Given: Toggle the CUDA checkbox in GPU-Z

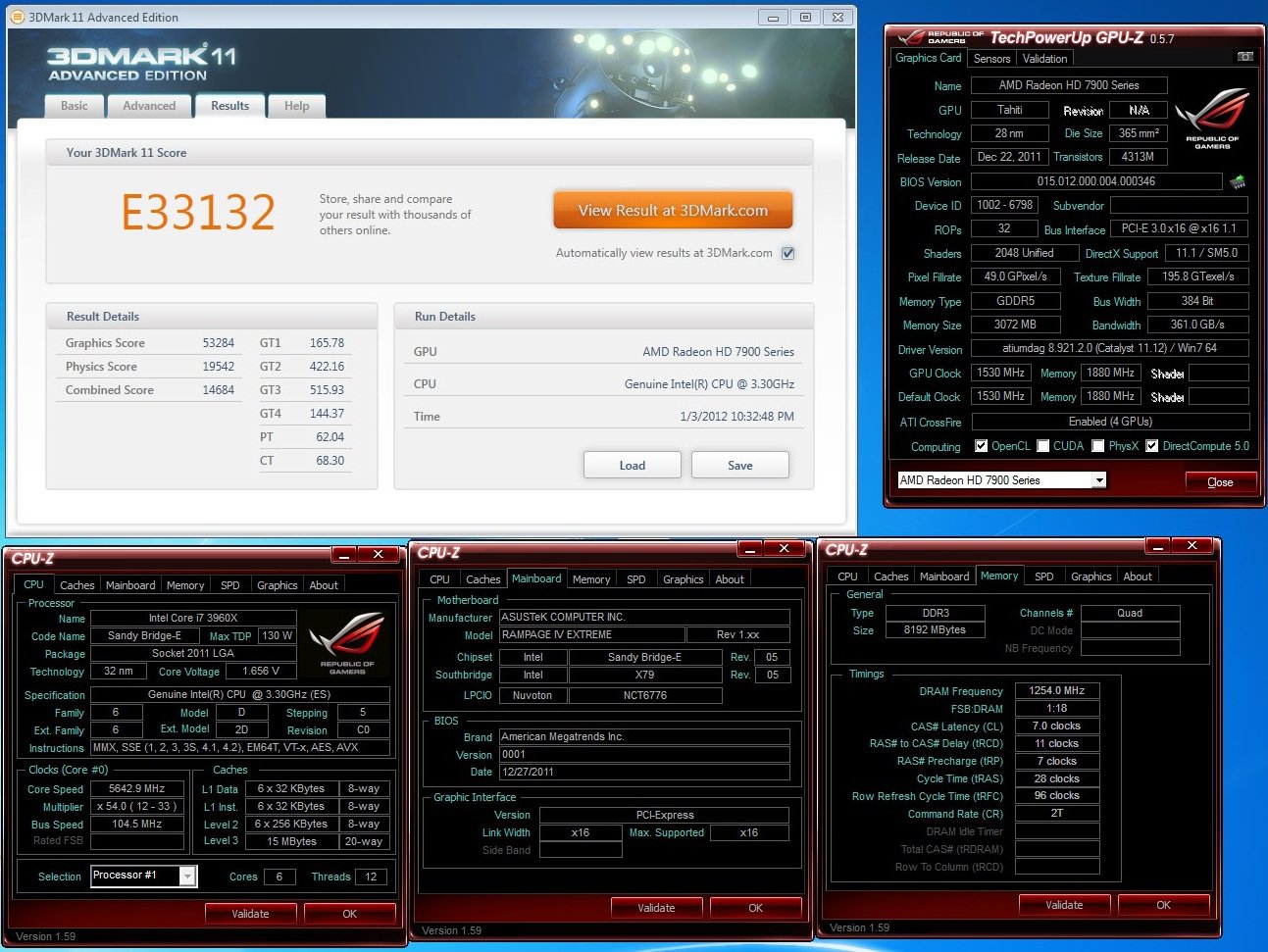Looking at the screenshot, I should [1043, 446].
